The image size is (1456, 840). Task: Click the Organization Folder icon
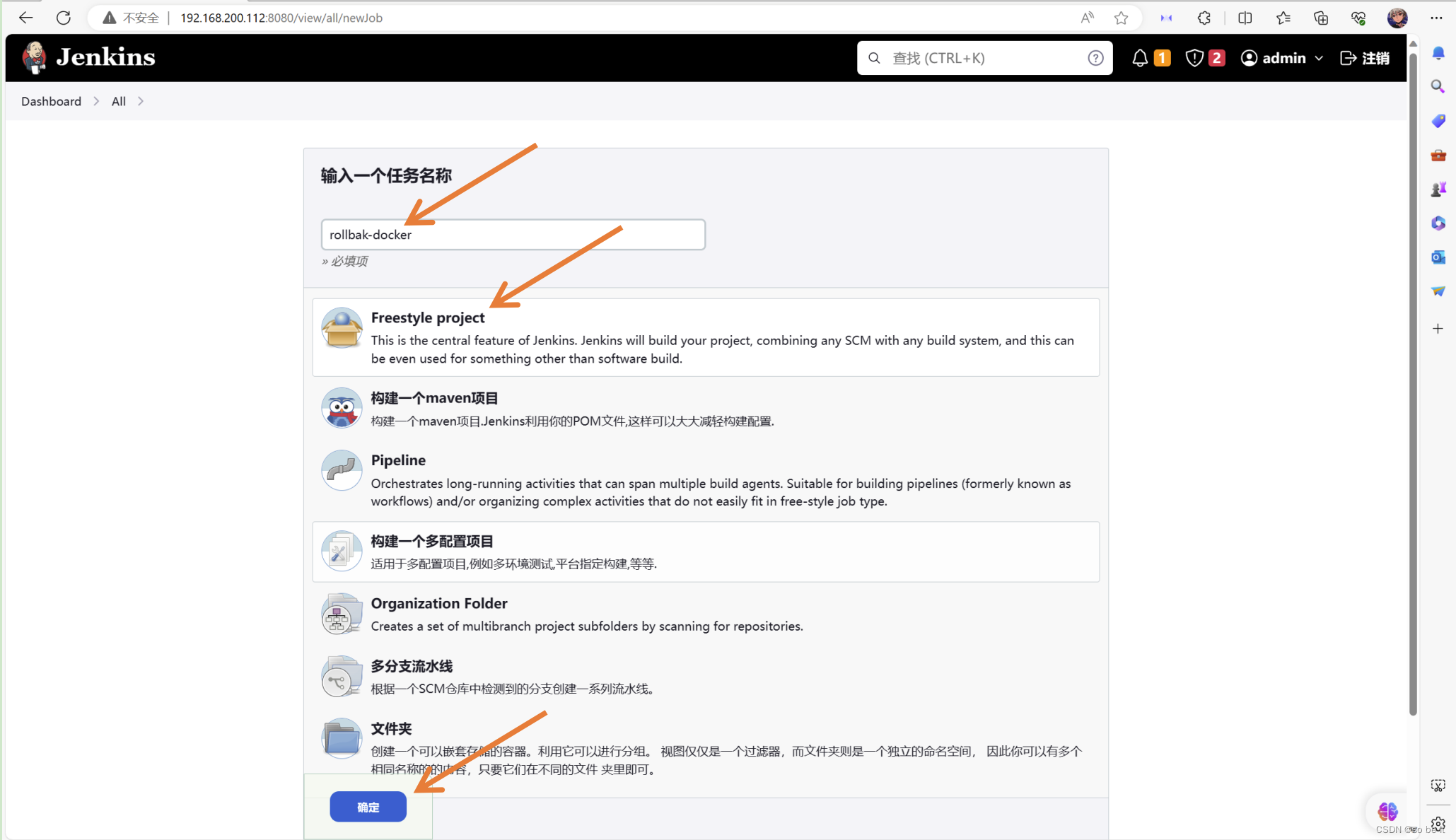(342, 614)
